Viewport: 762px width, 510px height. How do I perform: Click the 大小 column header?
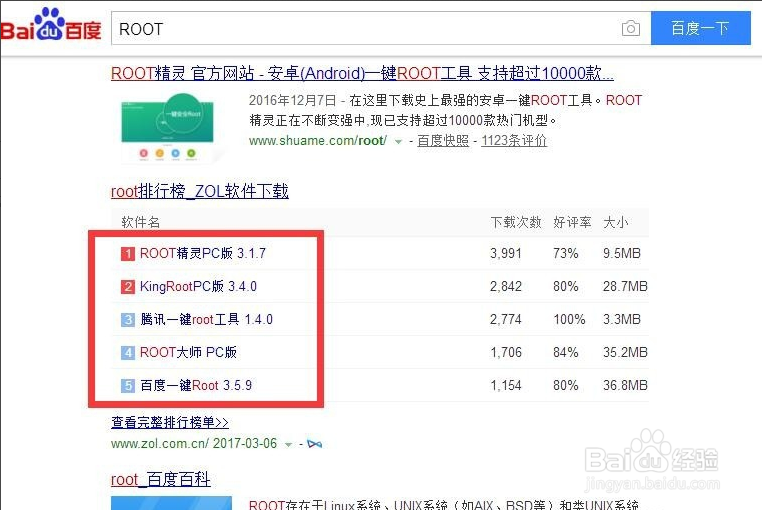pyautogui.click(x=616, y=222)
